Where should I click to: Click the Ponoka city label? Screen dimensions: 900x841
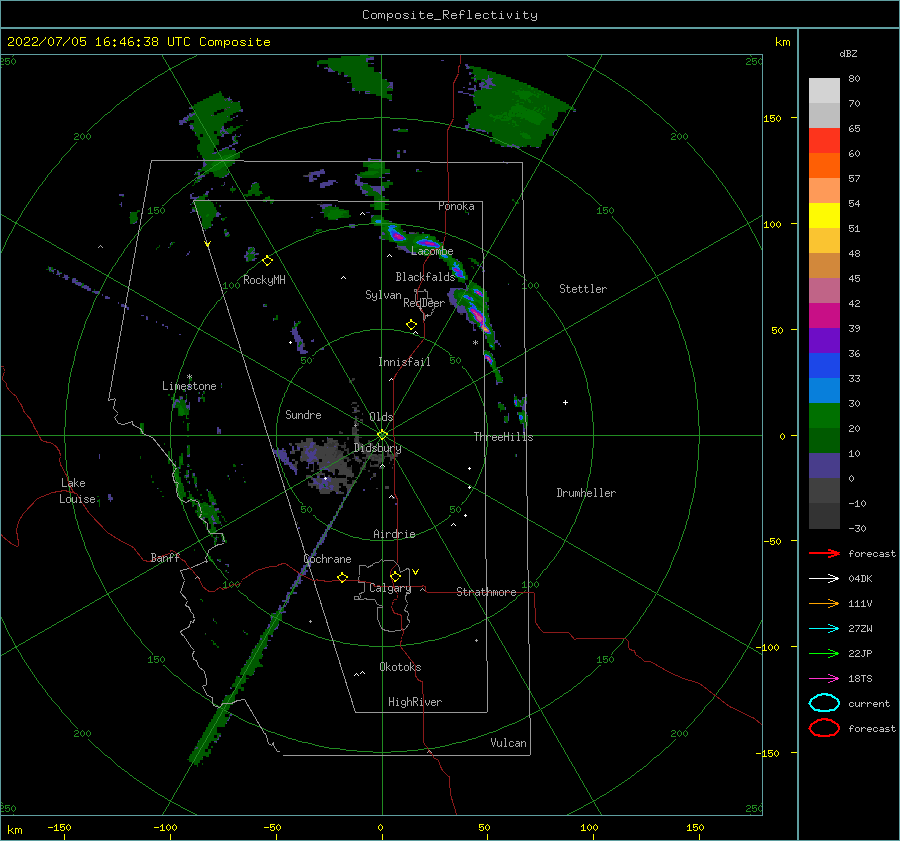[x=456, y=206]
